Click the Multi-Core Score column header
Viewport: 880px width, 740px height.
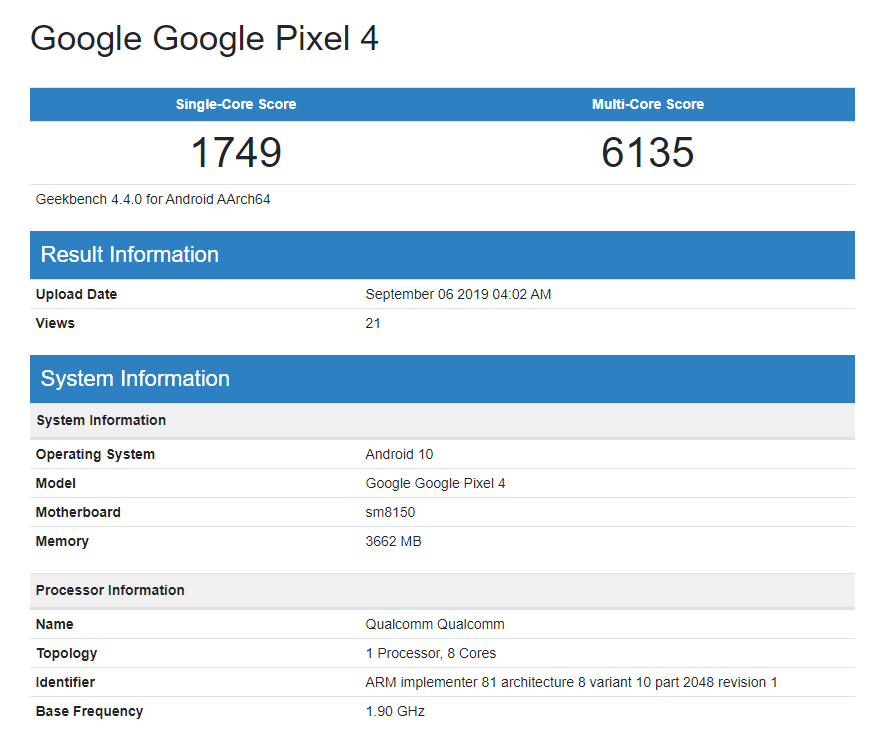648,104
